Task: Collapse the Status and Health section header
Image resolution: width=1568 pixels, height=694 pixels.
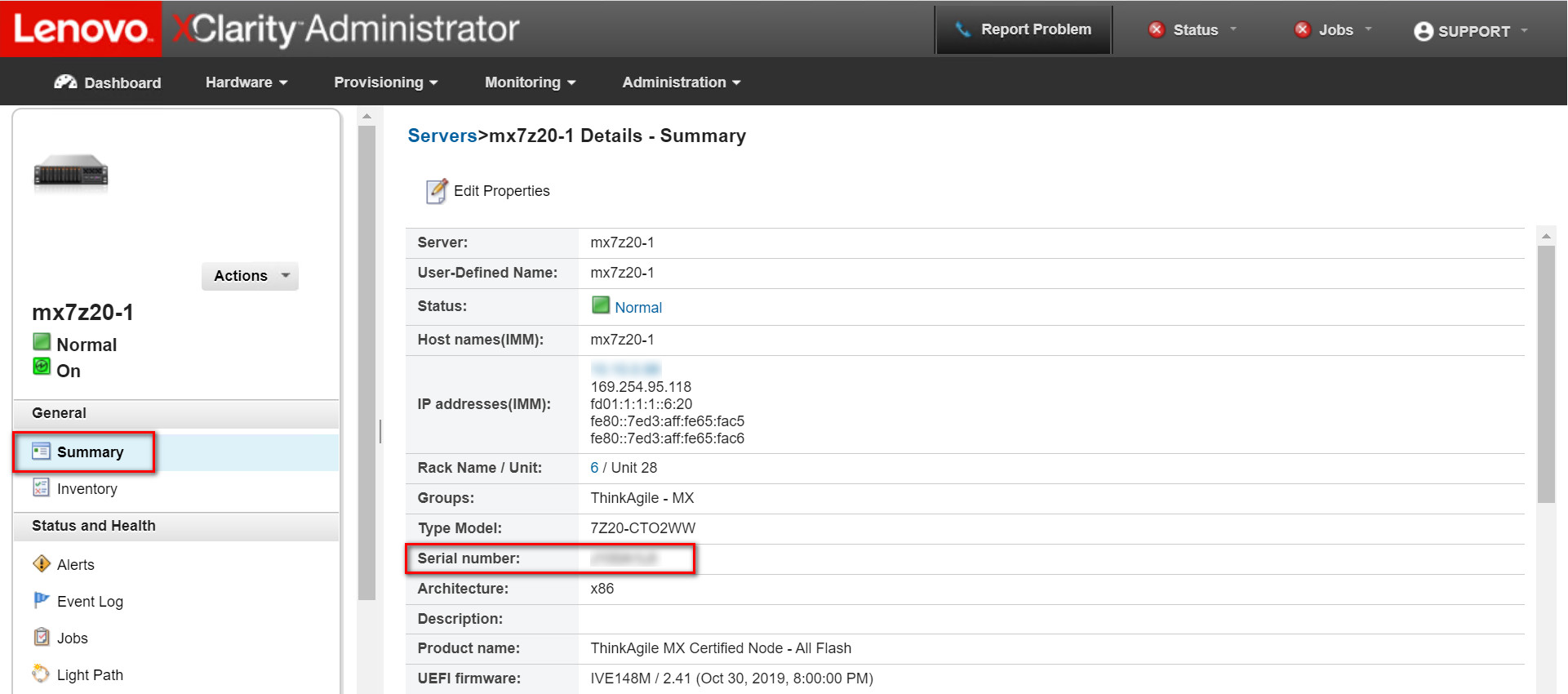Action: click(176, 526)
